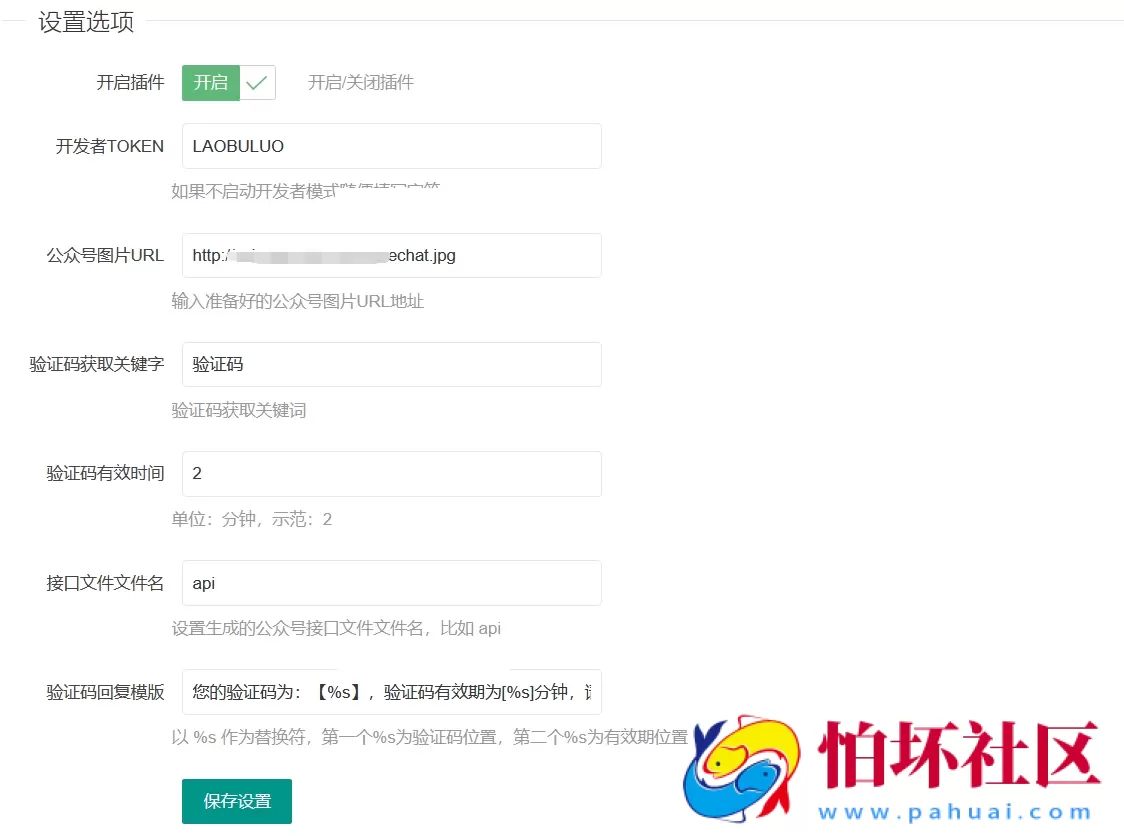
Task: Click the 输入准备好的公众号图片URL地址 hint
Action: point(299,301)
